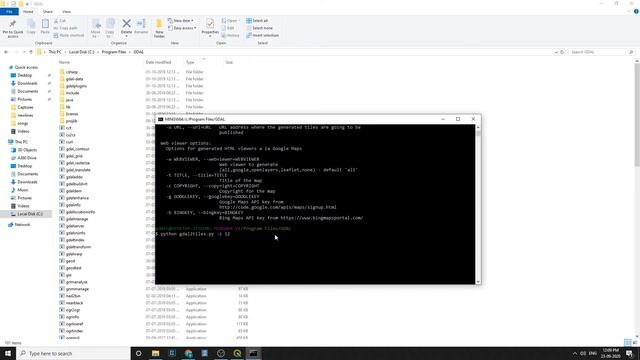Click the MINGW64 terminal scrollbar up arrow
This screenshot has height=360, width=640.
pyautogui.click(x=478, y=127)
